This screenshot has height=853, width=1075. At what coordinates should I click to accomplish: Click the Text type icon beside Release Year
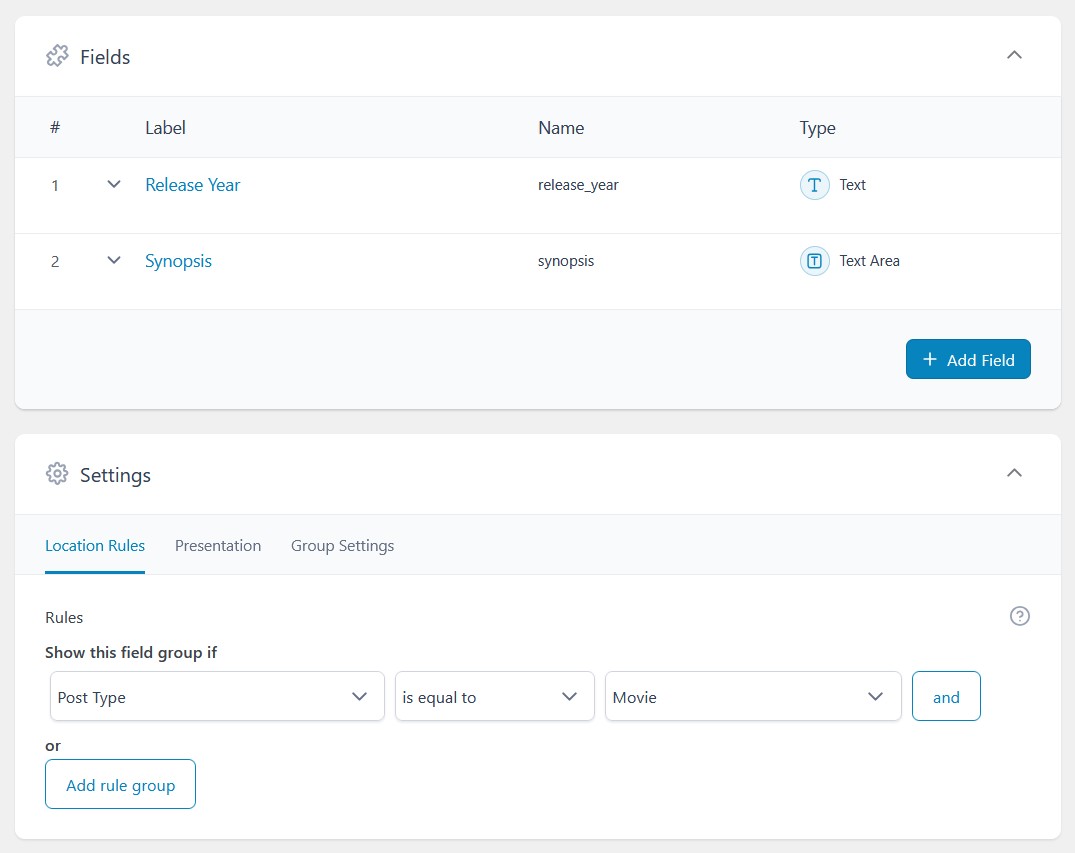coord(814,185)
